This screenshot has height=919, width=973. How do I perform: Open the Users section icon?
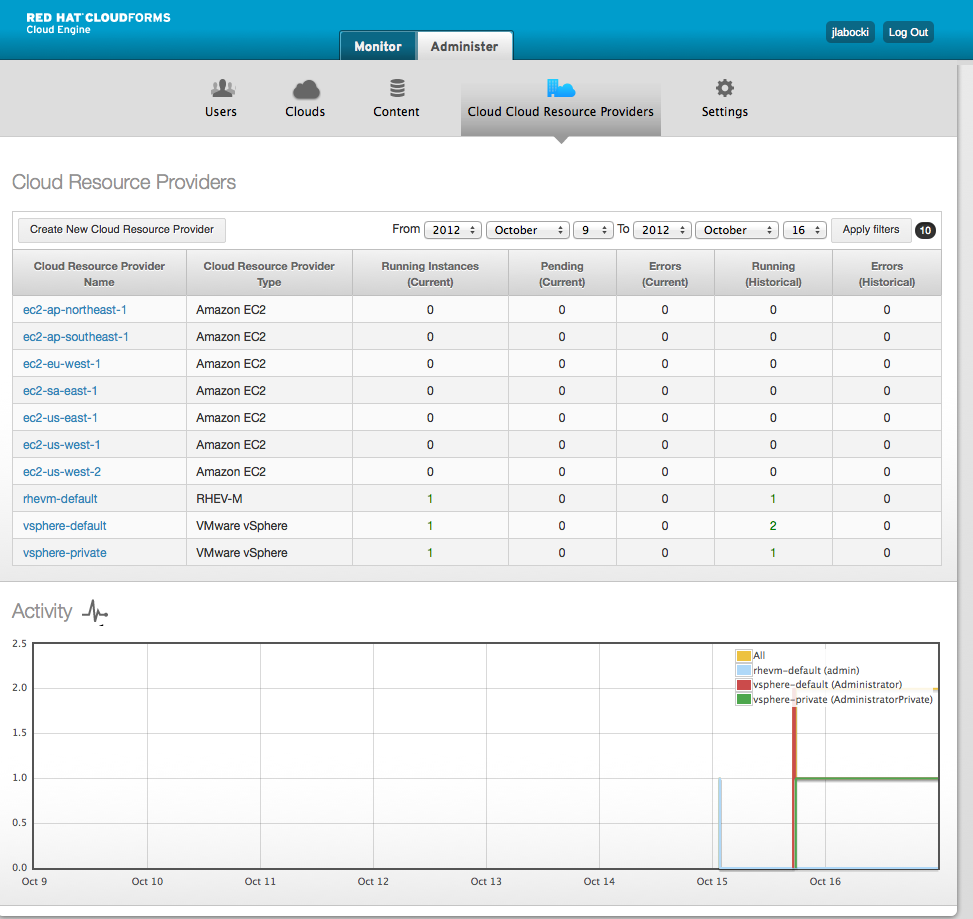pos(221,89)
